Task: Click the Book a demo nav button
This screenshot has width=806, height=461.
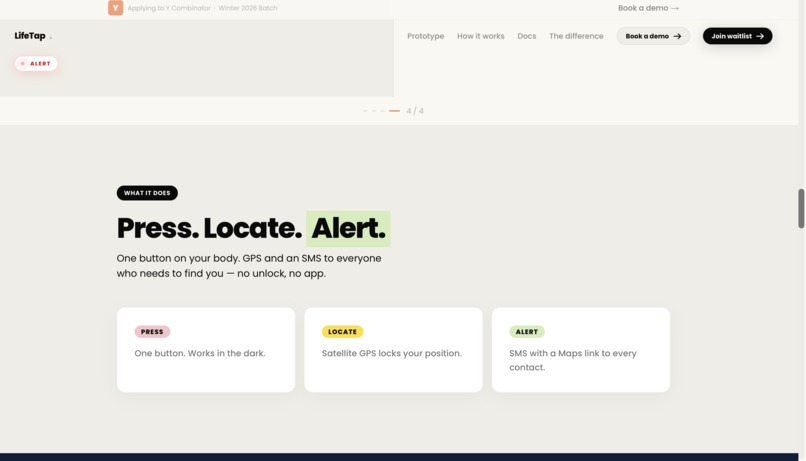Action: point(653,36)
